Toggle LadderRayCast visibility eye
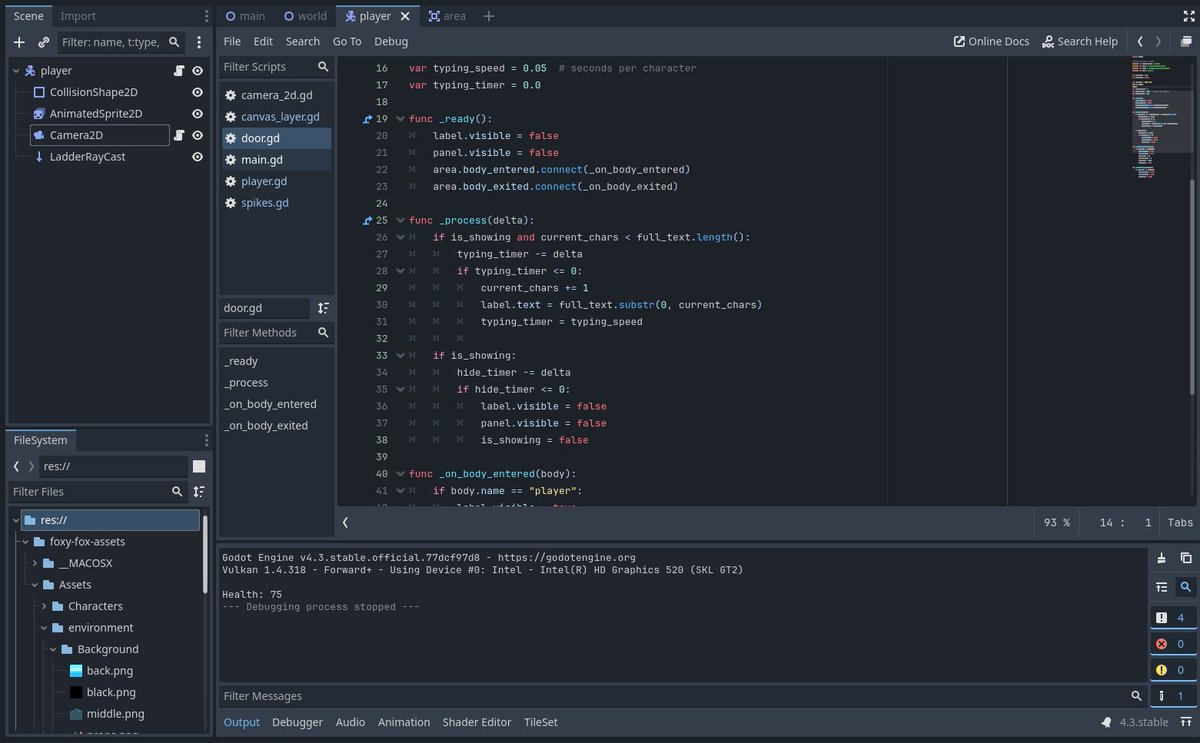This screenshot has height=743, width=1200. [198, 157]
